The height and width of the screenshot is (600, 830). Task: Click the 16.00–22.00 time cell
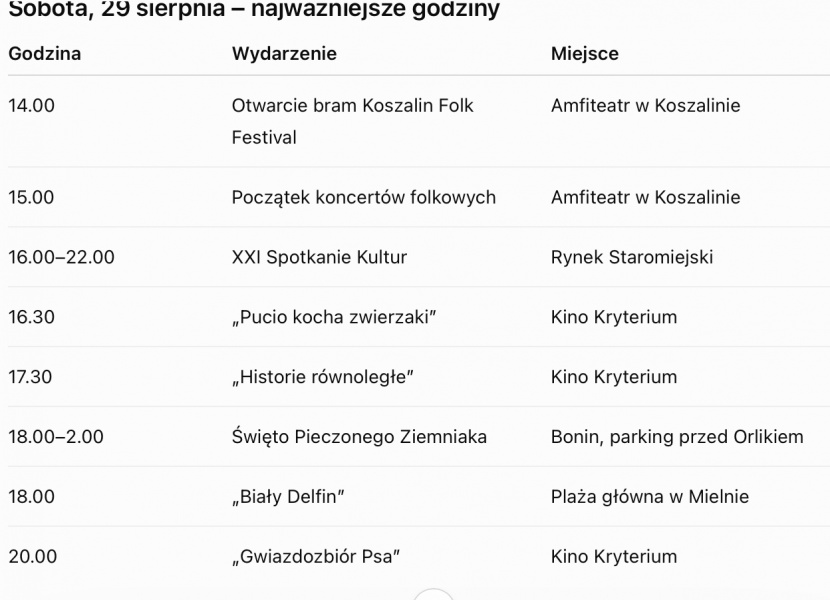click(x=61, y=257)
